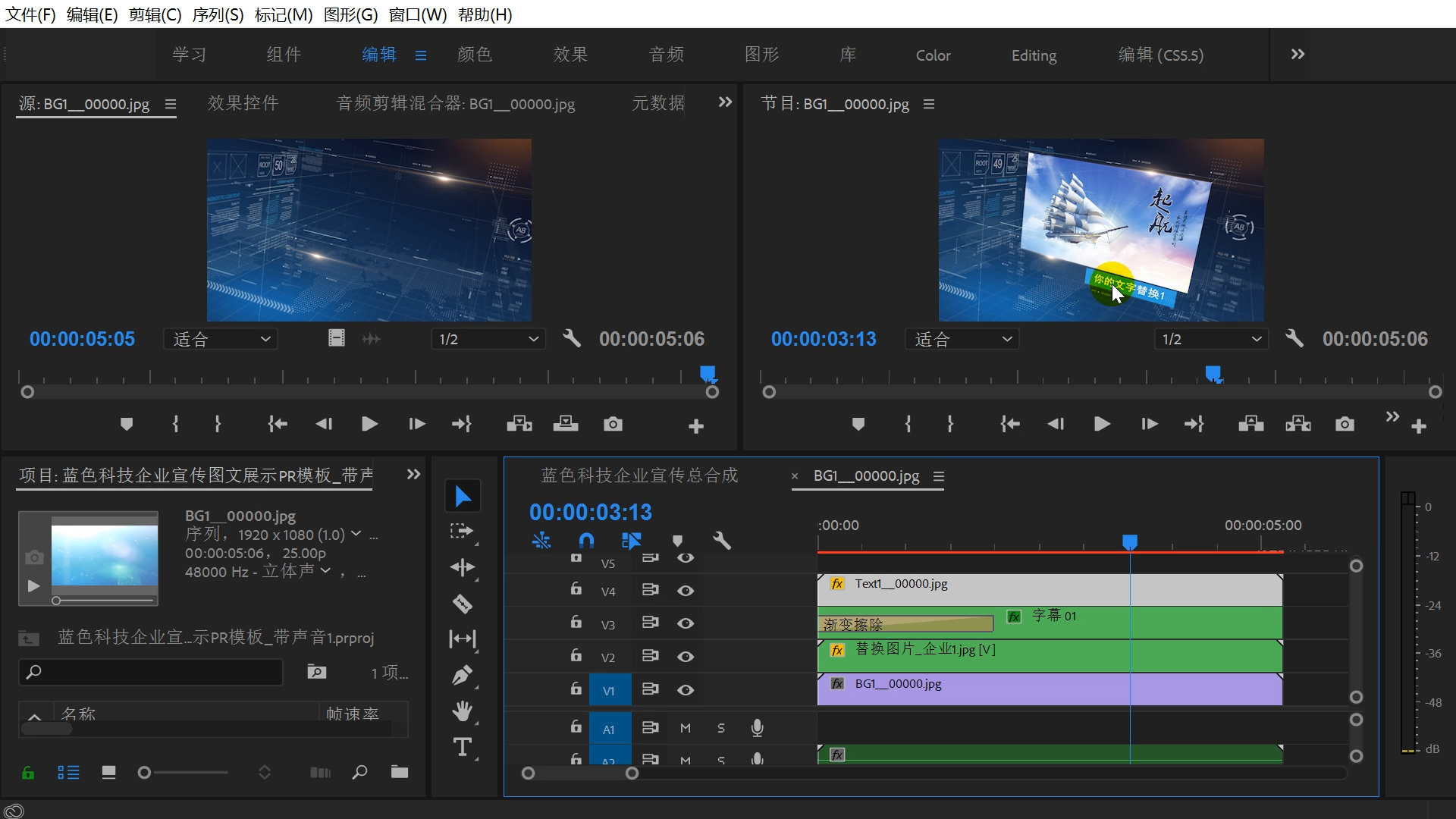Select the Pen tool
Screen dimensions: 1456x819
click(463, 675)
